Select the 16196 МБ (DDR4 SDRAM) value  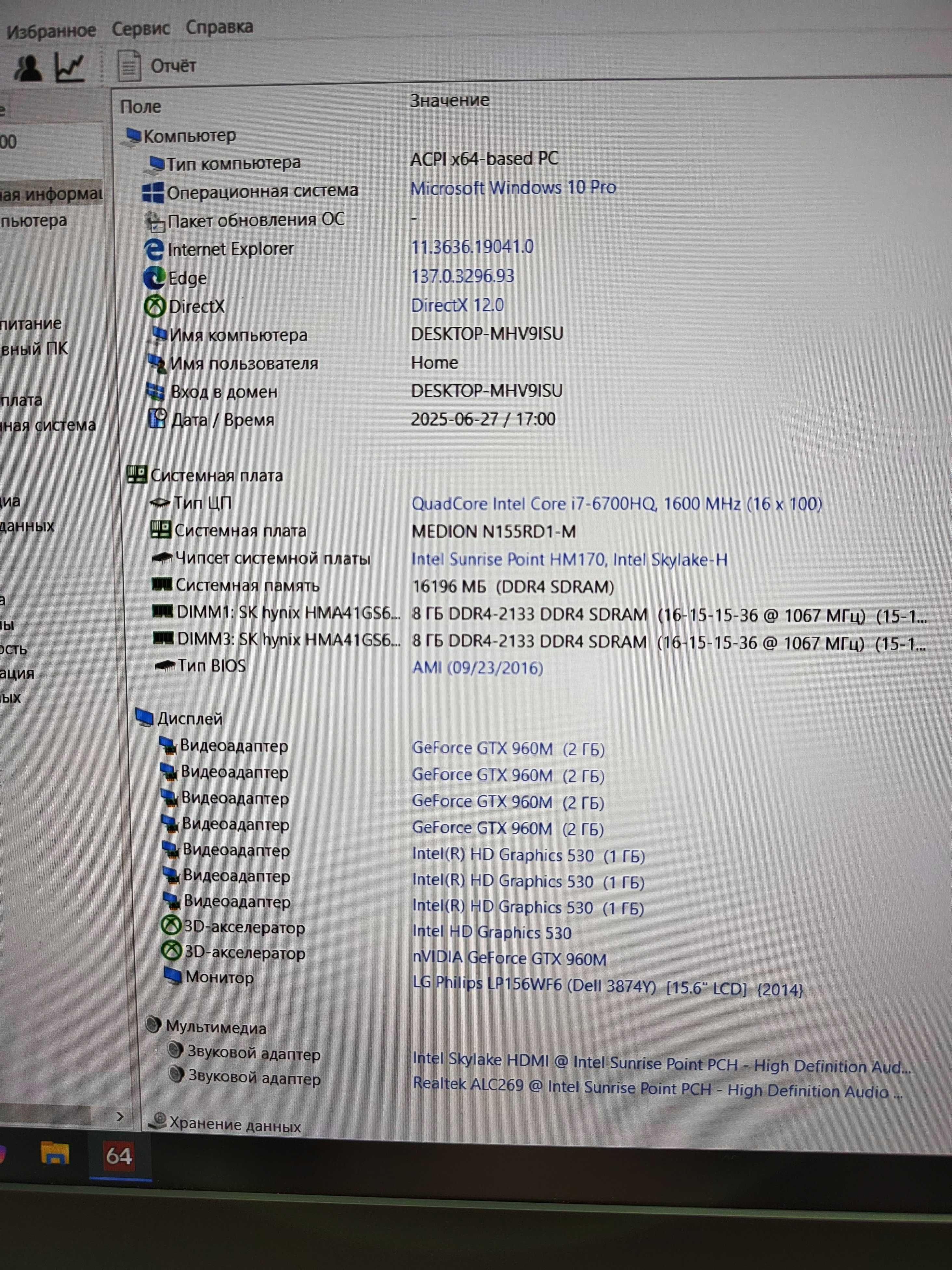coord(513,587)
